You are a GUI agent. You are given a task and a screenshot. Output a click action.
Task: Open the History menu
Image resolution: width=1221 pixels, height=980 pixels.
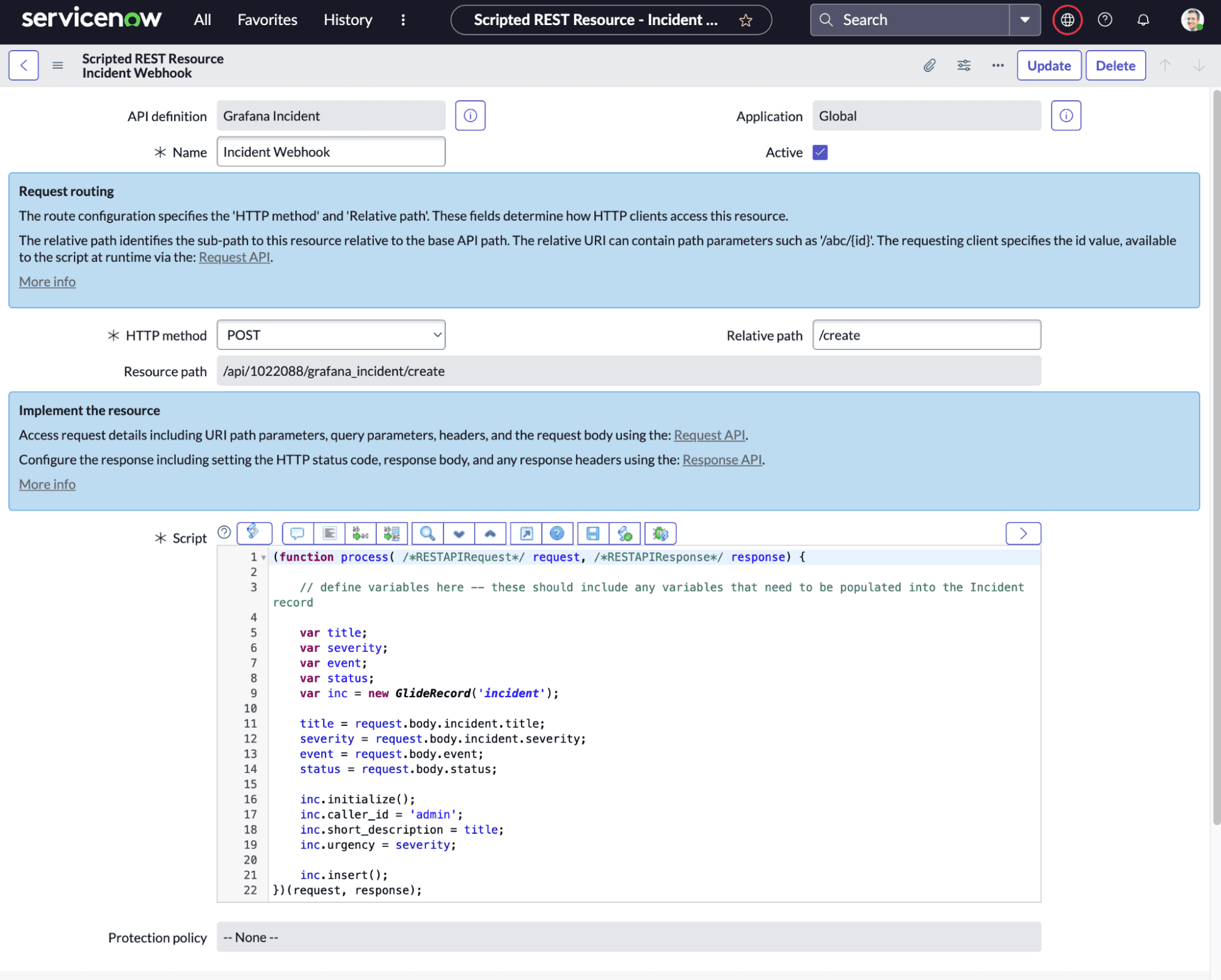point(347,20)
